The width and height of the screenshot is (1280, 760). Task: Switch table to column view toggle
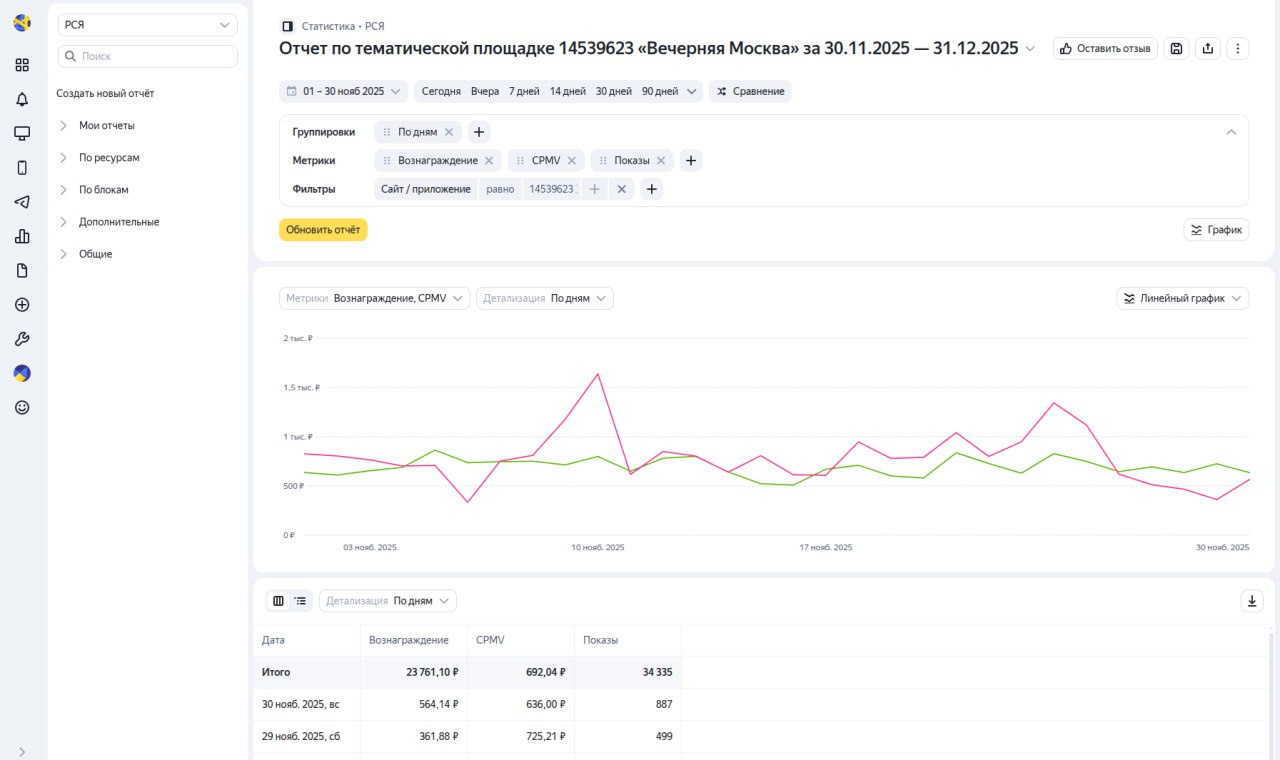click(278, 601)
